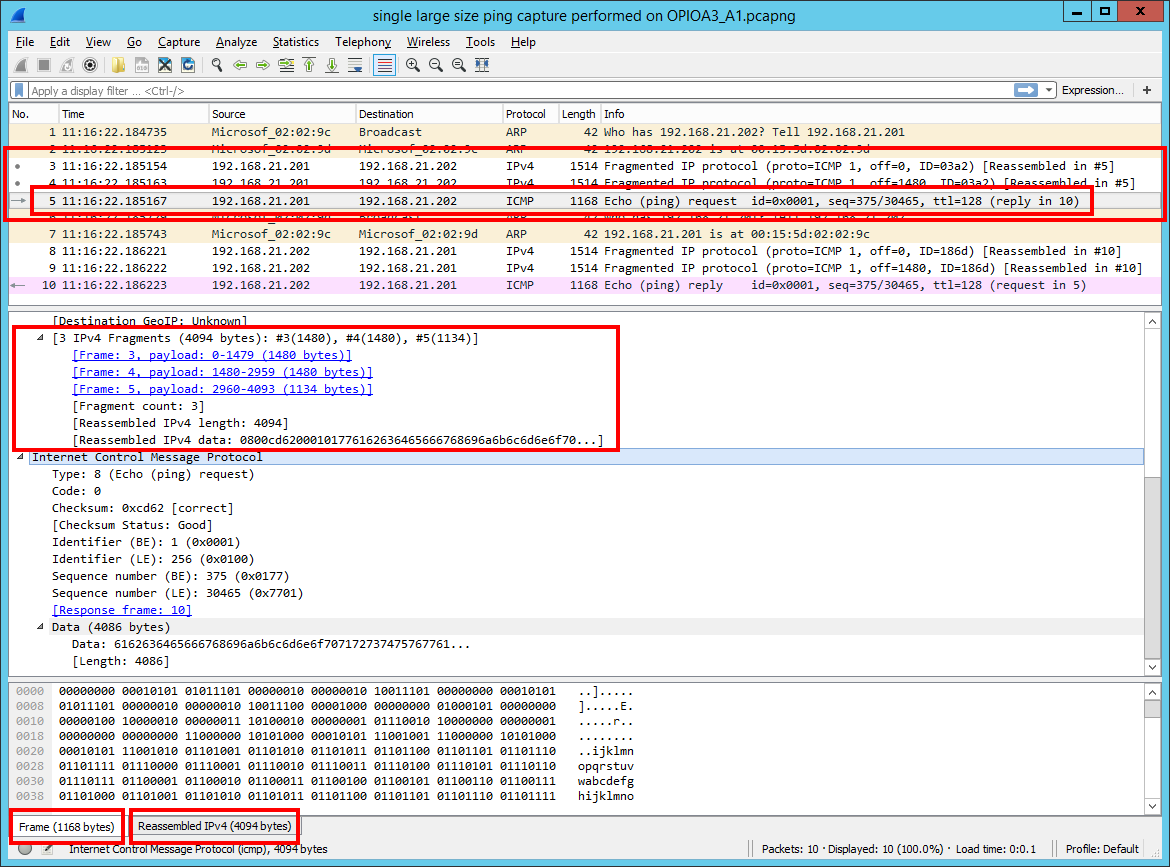Add a filter button with plus icon

[x=1147, y=90]
